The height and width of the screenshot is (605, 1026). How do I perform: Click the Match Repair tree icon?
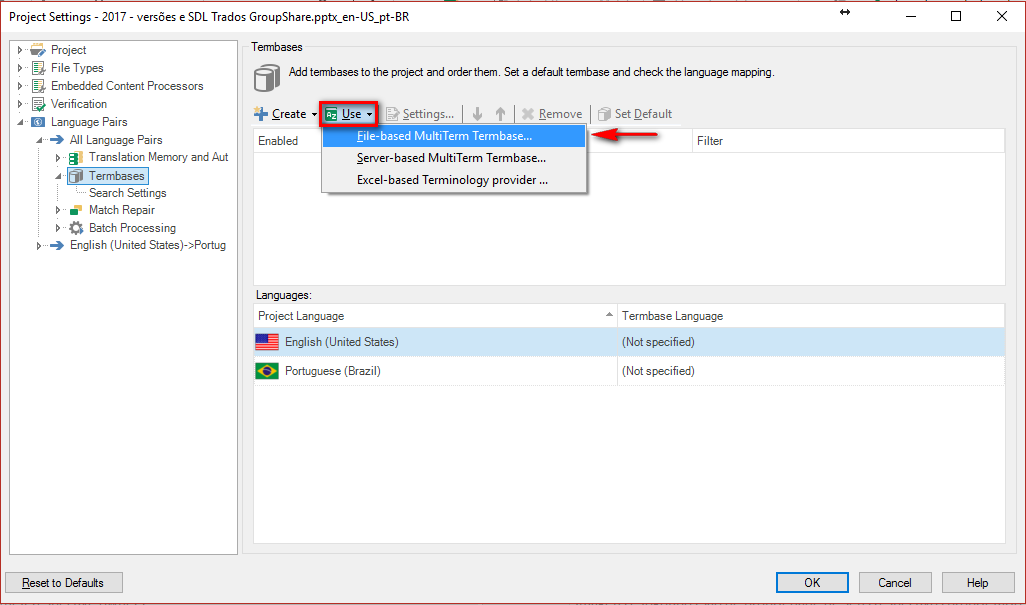(x=77, y=210)
